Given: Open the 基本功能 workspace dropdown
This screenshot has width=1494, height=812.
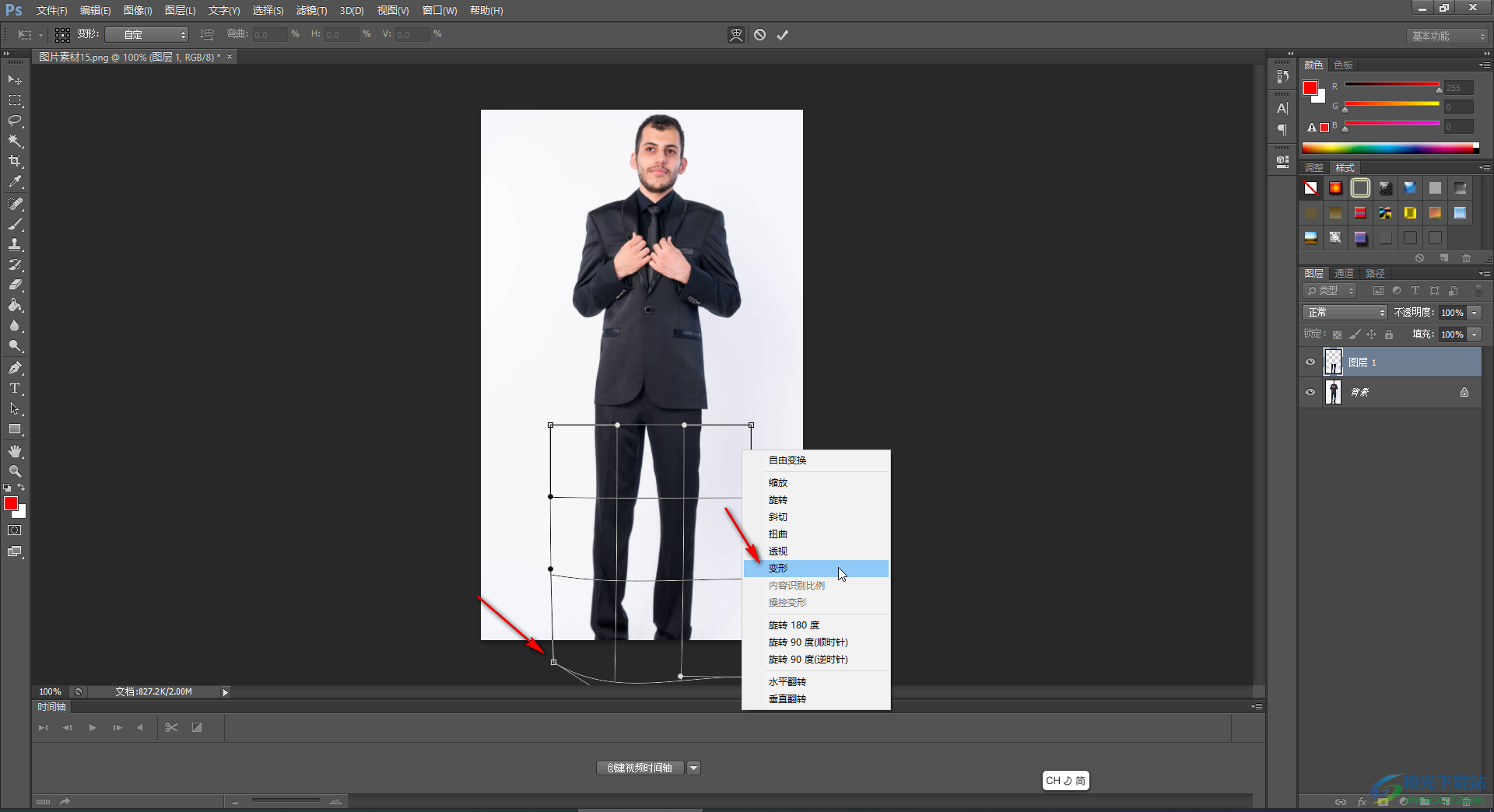Looking at the screenshot, I should coord(1447,36).
